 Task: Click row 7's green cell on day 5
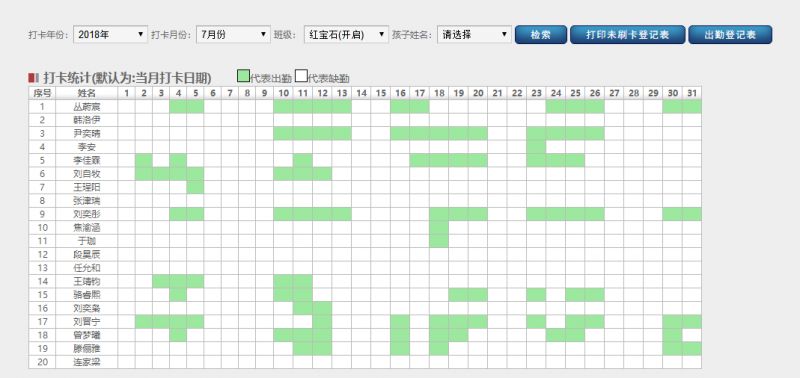tap(195, 187)
